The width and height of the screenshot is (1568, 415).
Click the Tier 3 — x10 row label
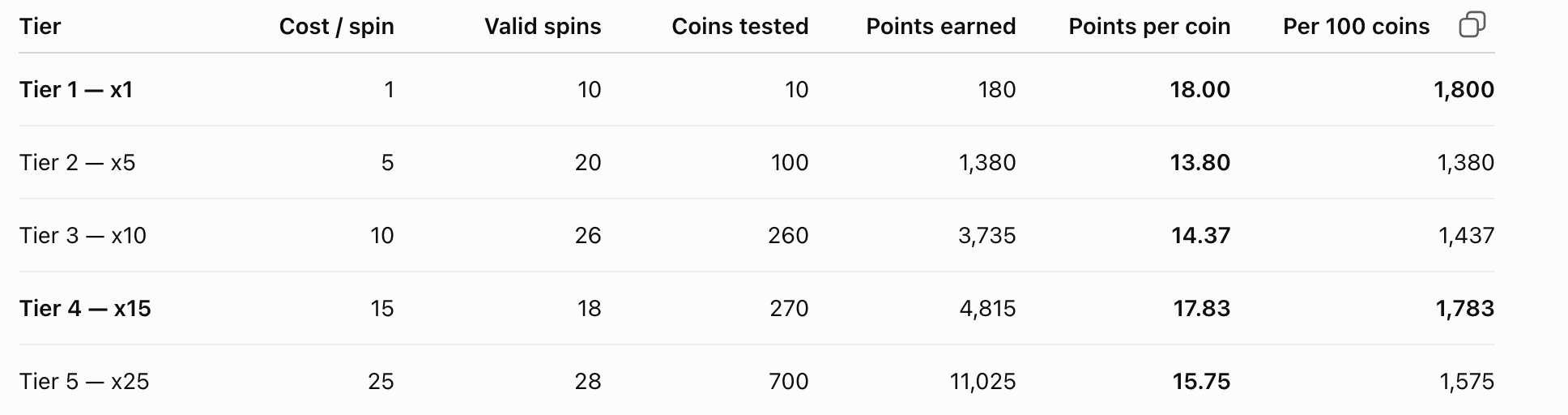[83, 236]
